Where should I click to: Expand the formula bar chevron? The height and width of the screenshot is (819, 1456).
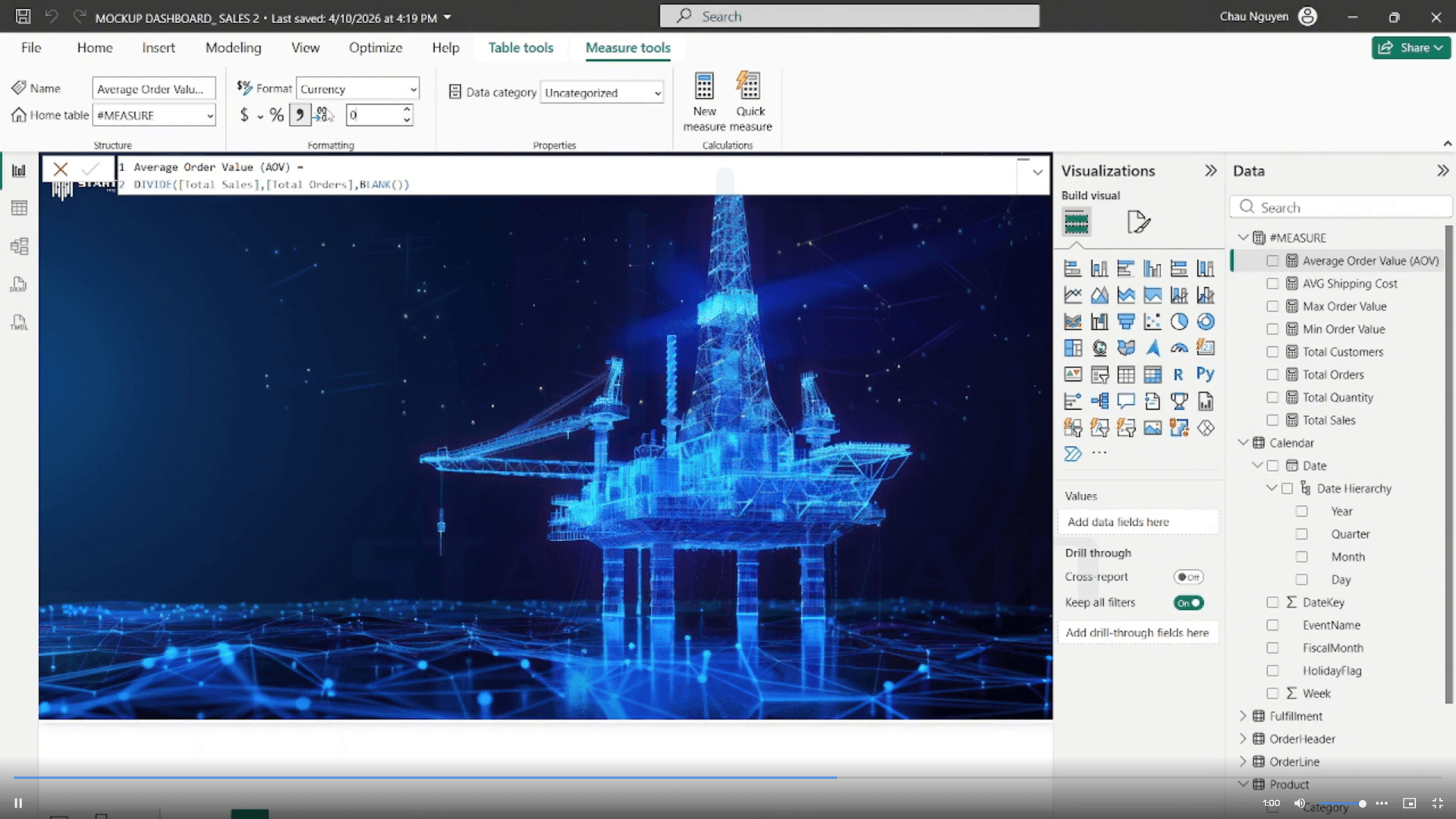1037,172
